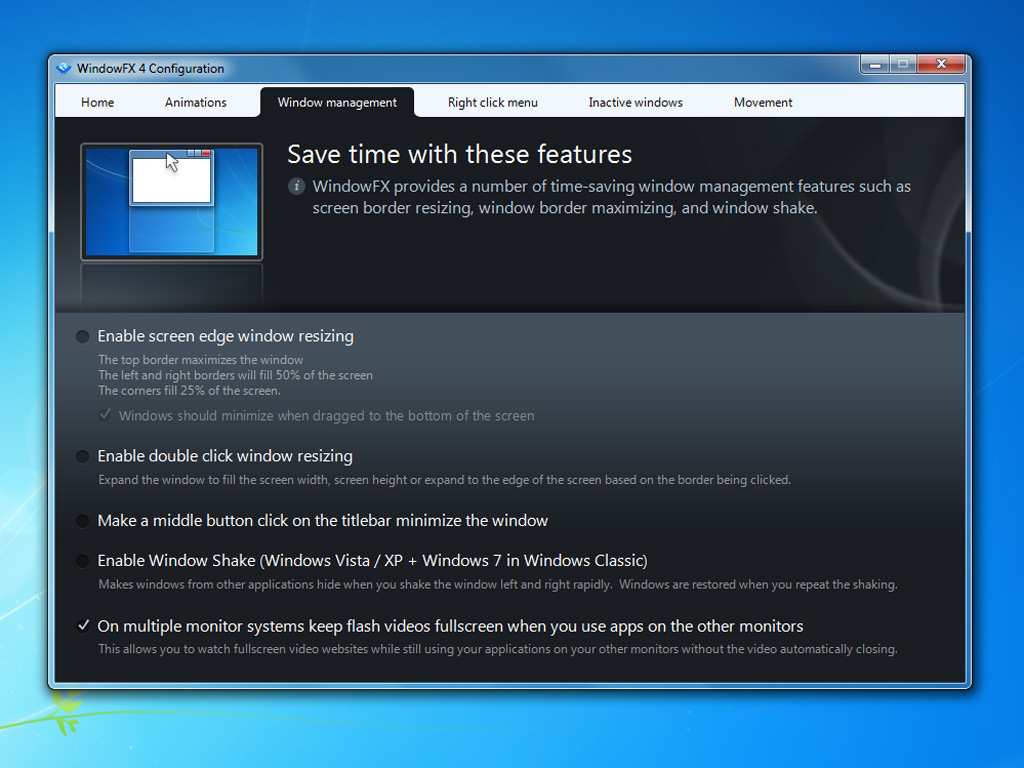Select the Window management tab

[337, 101]
